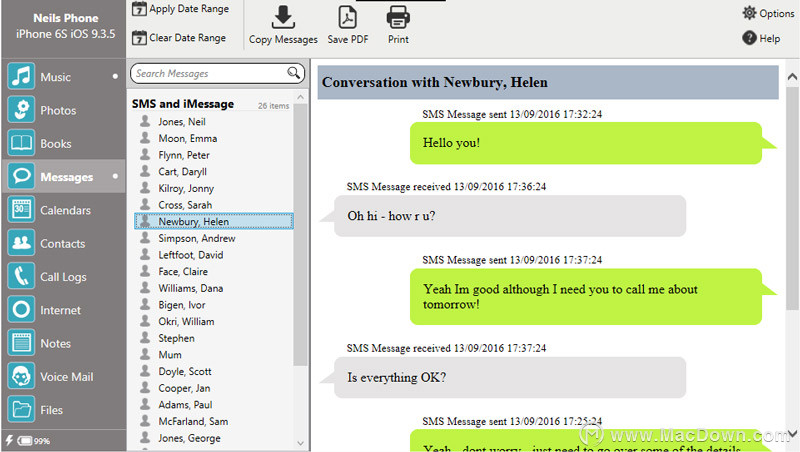
Task: Select the conversation with Doyle, Scott
Action: [214, 371]
